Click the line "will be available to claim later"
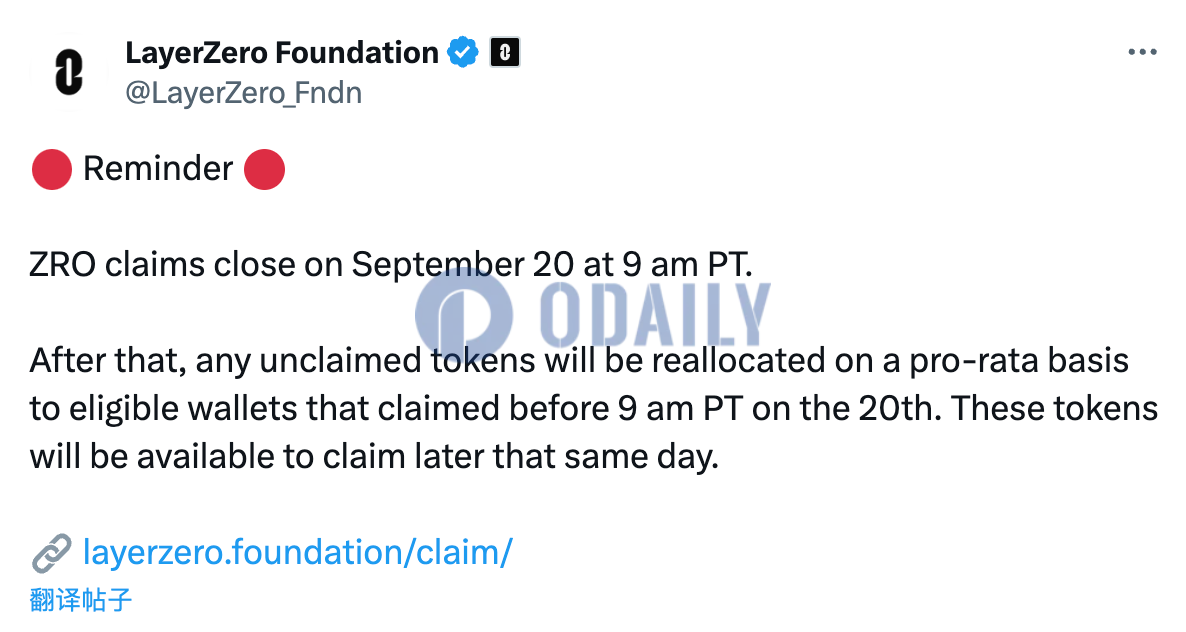Screen dimensions: 1186x632 coord(373,457)
